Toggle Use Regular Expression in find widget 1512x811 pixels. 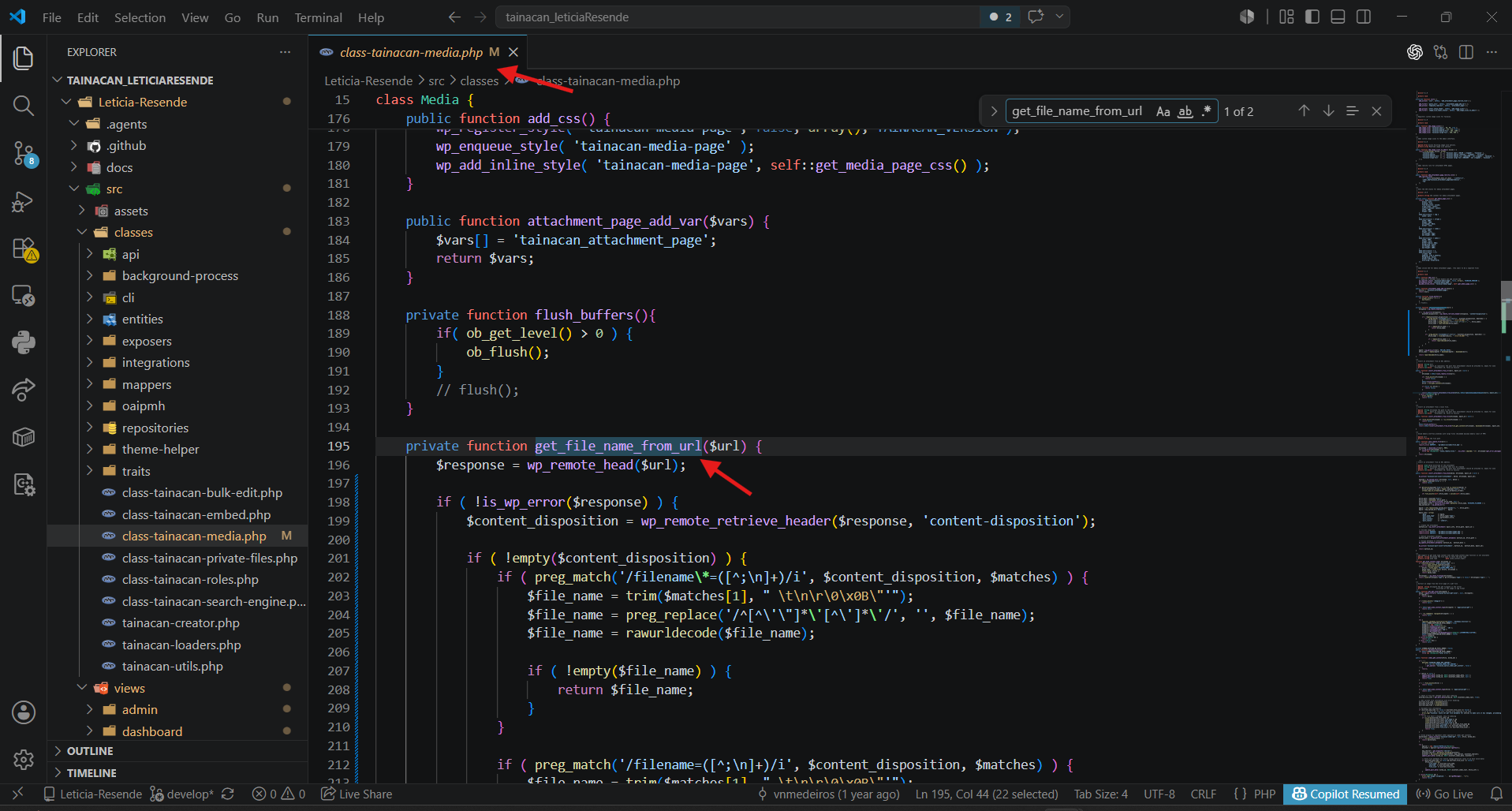1206,111
